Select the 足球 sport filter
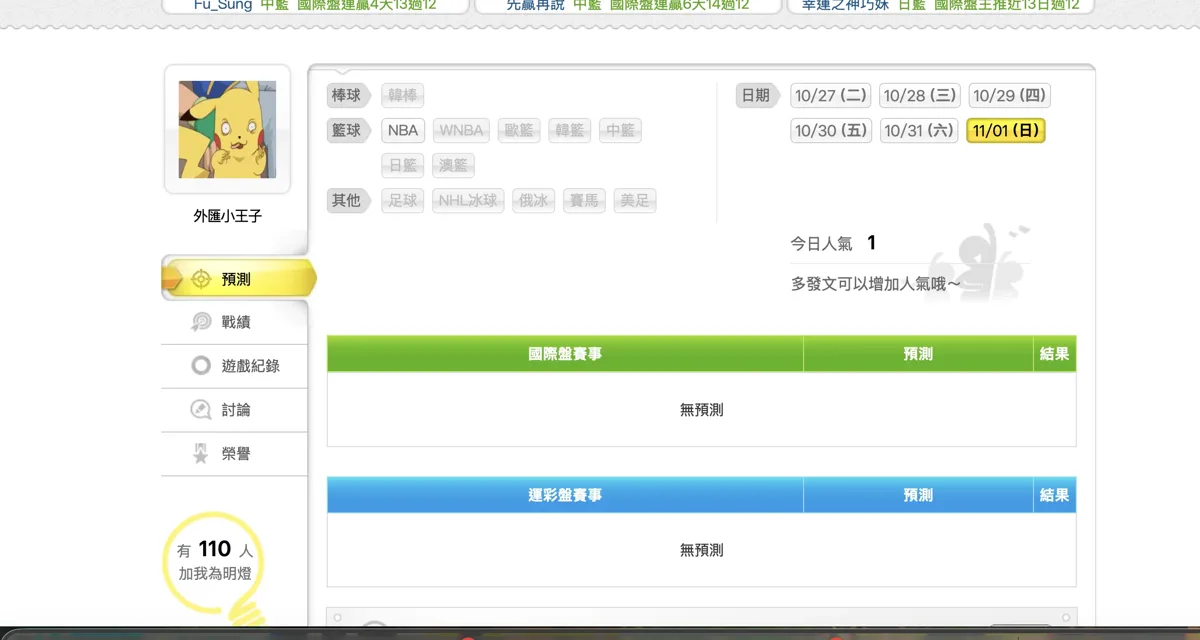 pyautogui.click(x=403, y=200)
